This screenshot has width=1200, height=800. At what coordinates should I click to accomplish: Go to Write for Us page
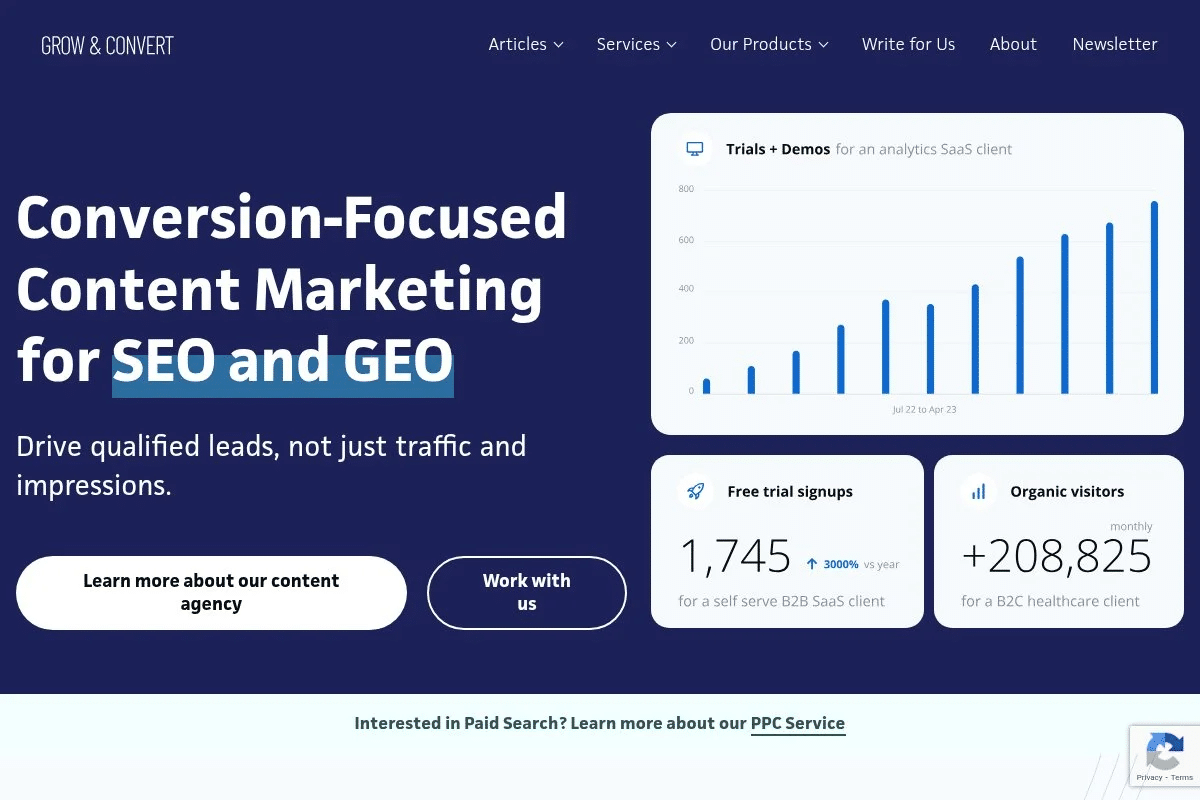coord(908,44)
